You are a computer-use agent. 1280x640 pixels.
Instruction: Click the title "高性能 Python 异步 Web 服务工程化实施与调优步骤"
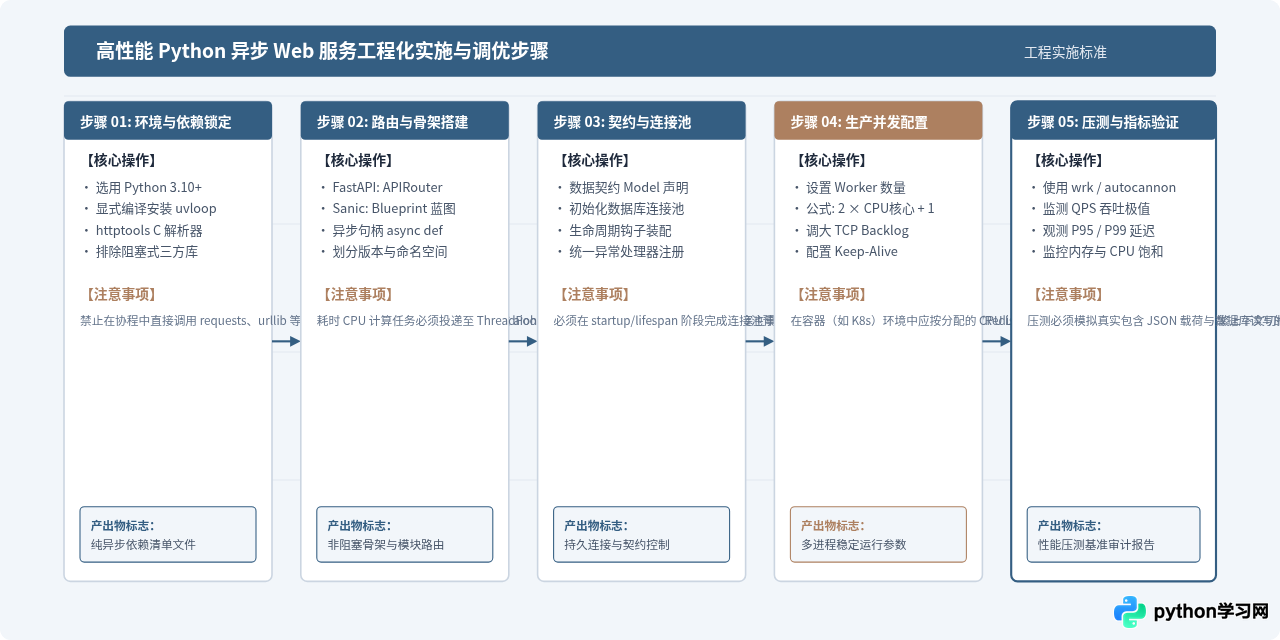coord(322,51)
